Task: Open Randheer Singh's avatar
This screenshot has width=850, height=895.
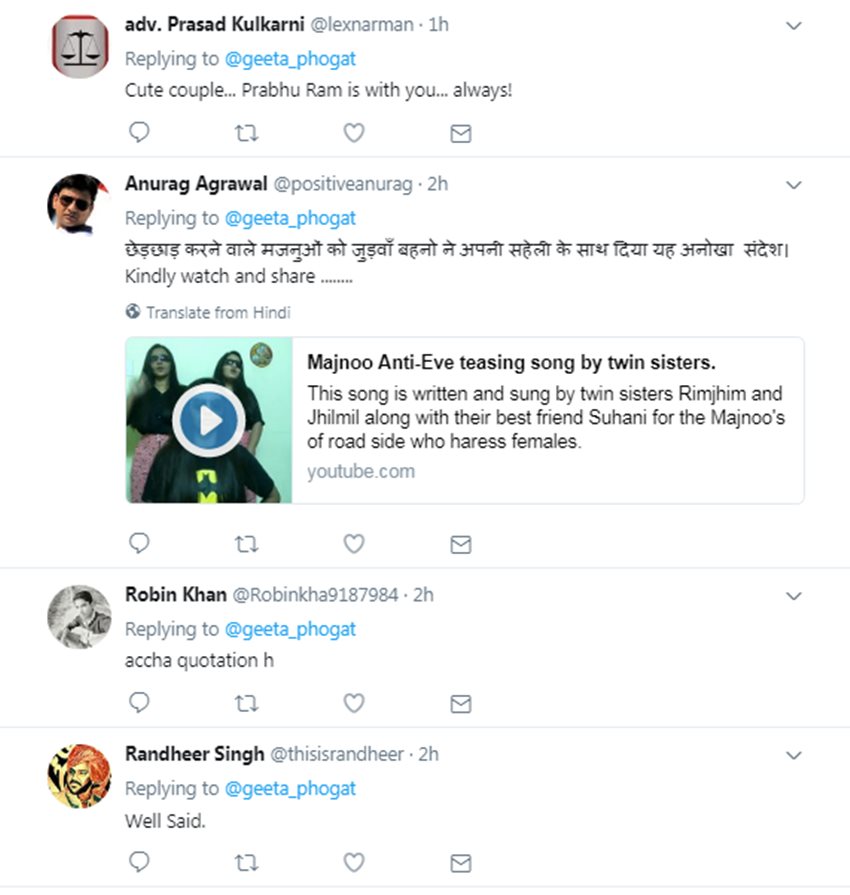Action: [78, 775]
